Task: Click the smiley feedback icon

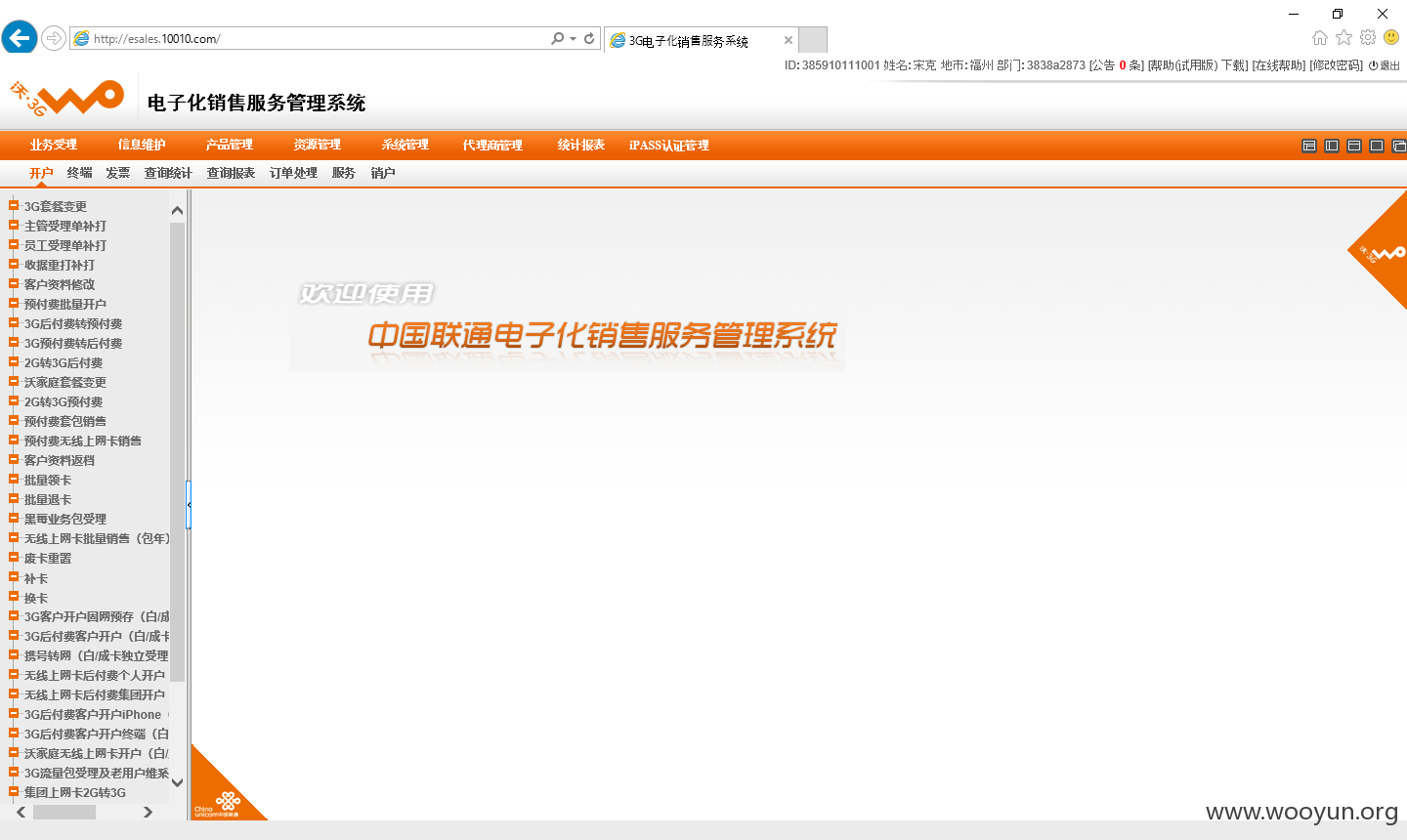Action: 1391,37
